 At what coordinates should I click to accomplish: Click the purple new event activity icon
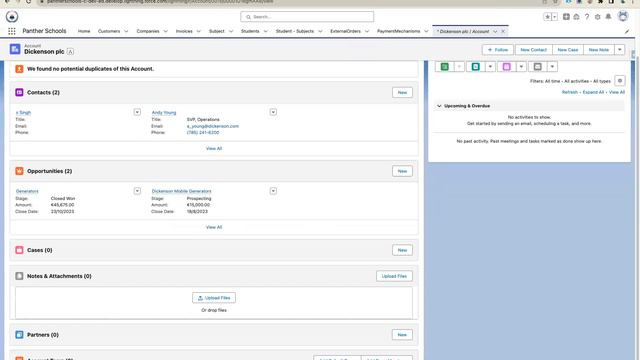507,67
